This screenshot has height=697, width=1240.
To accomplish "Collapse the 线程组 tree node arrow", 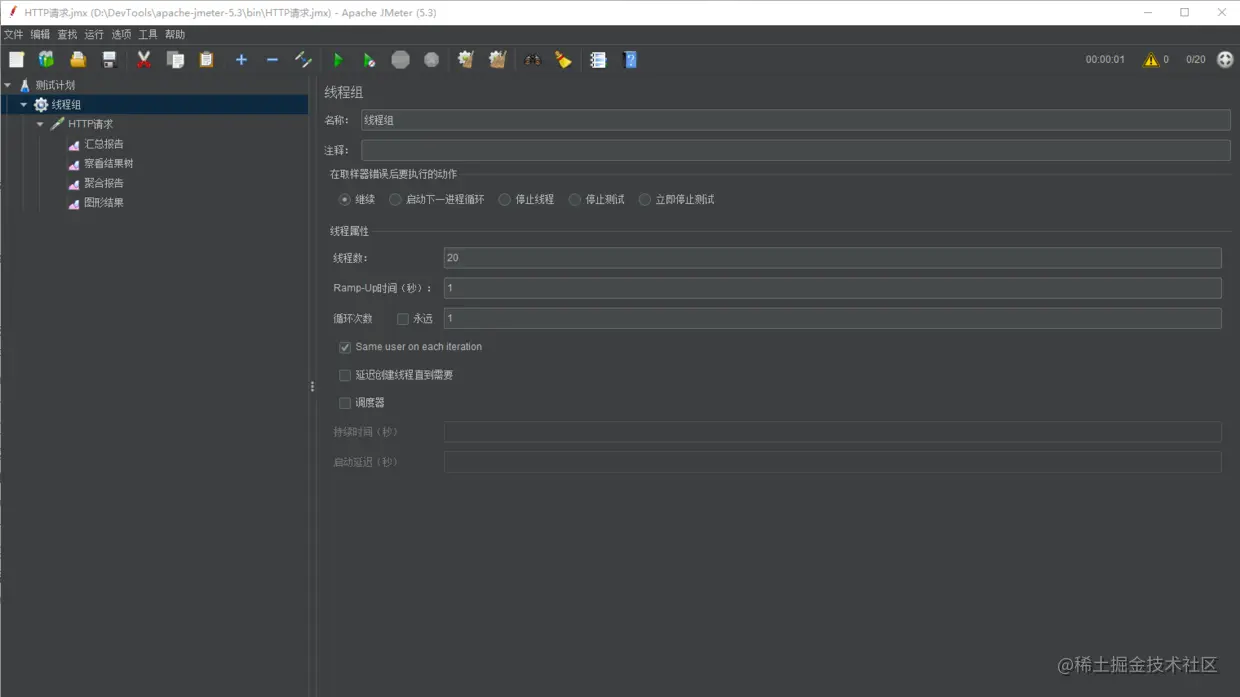I will click(24, 105).
